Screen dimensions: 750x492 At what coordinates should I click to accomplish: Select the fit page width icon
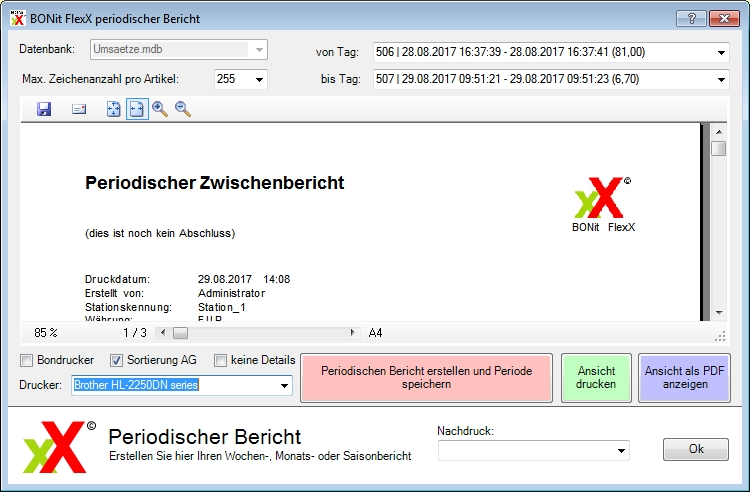click(x=137, y=109)
